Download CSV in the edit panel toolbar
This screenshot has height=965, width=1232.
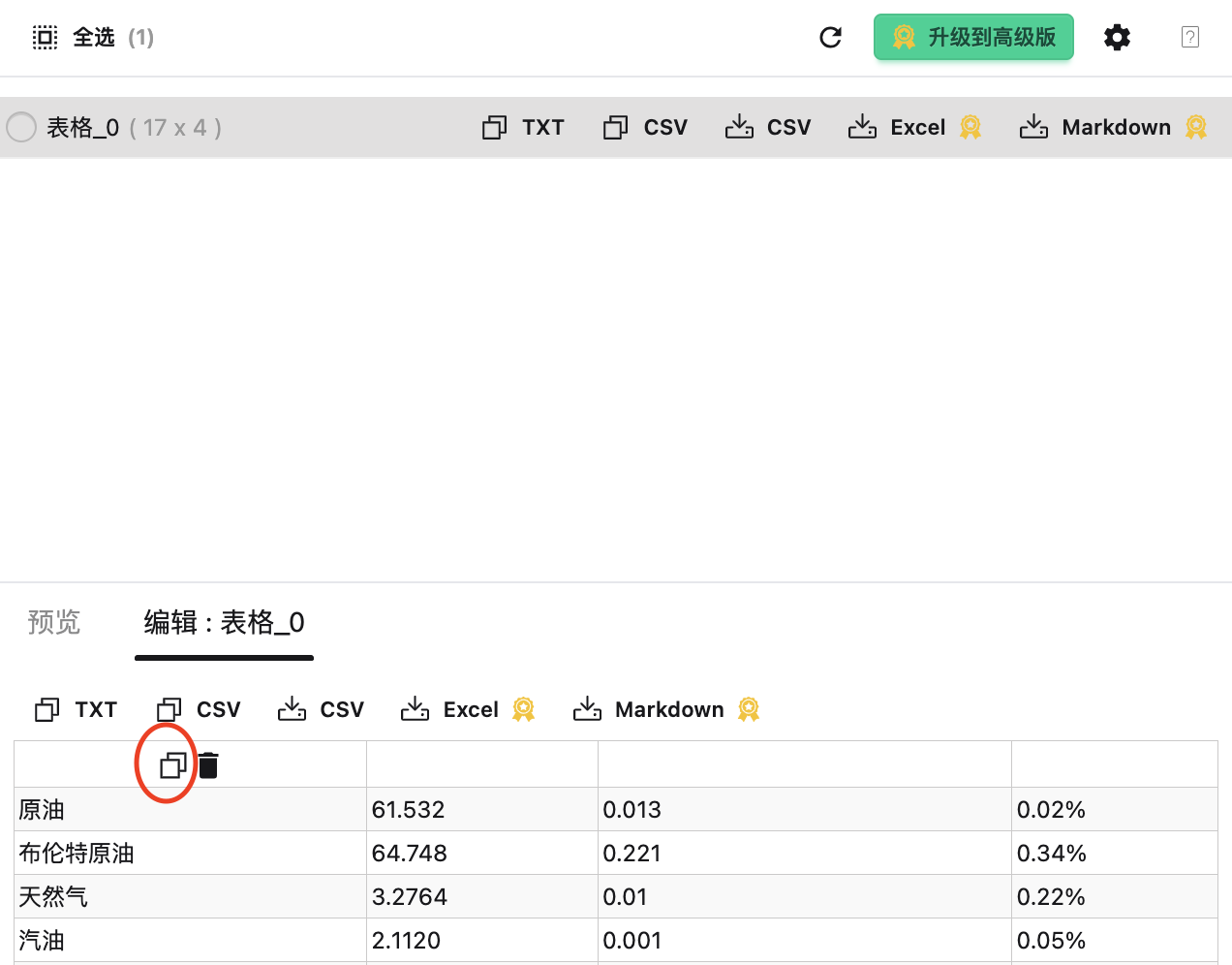321,709
